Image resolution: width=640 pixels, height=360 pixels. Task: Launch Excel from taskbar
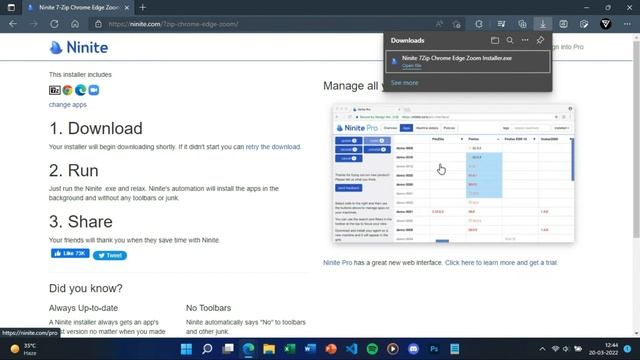tap(290, 349)
